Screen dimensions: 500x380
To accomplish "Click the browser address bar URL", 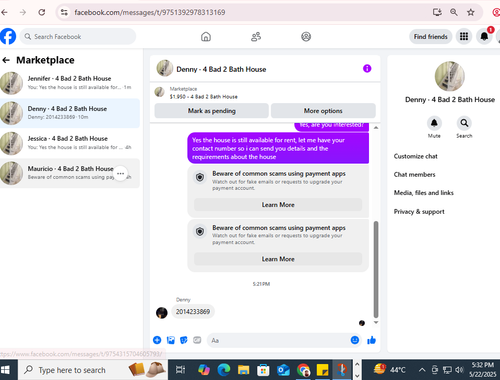I will pos(150,12).
